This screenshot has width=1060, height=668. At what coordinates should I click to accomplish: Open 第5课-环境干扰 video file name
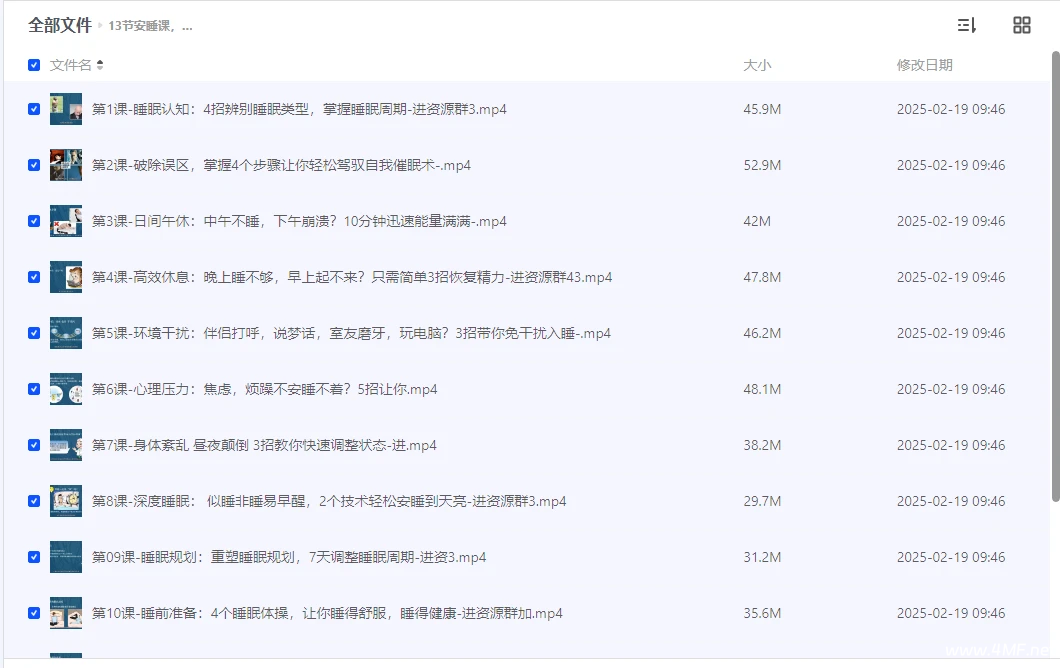coord(350,333)
